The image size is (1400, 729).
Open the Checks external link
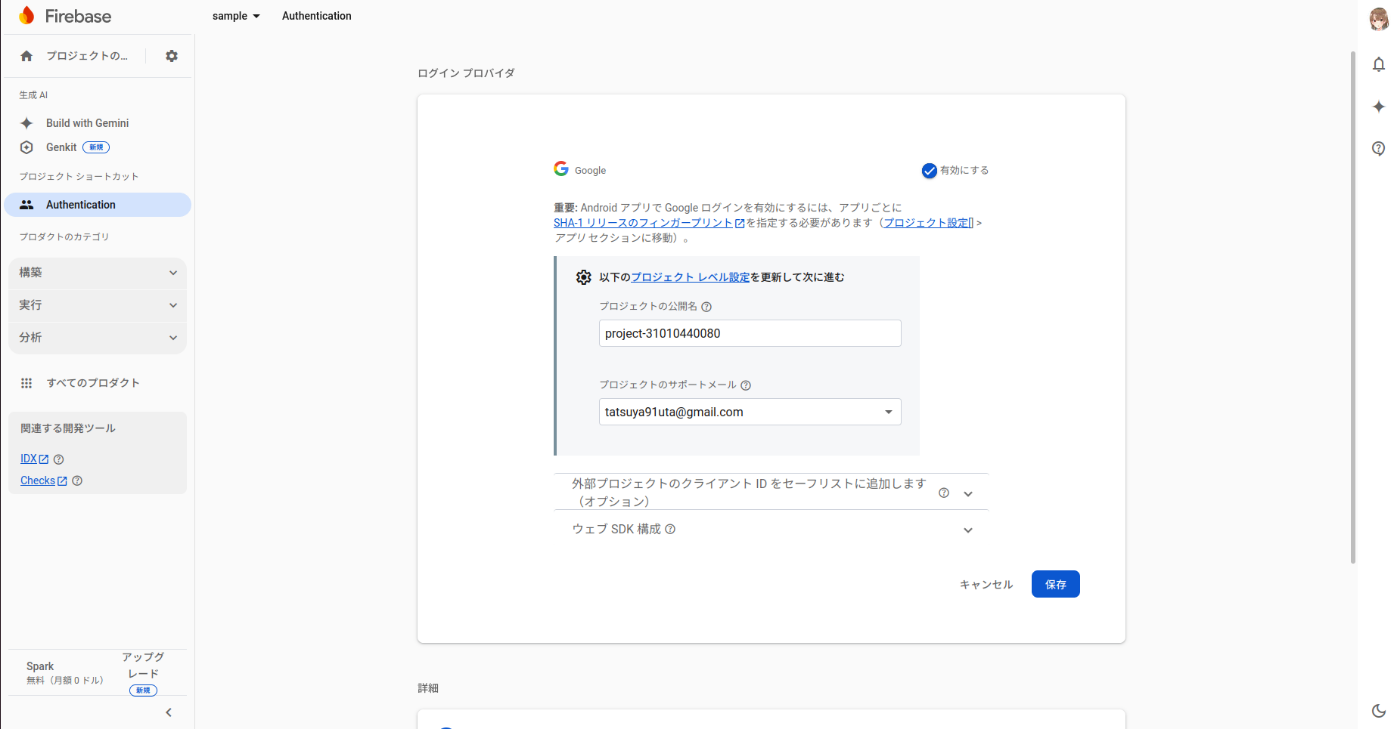point(44,481)
